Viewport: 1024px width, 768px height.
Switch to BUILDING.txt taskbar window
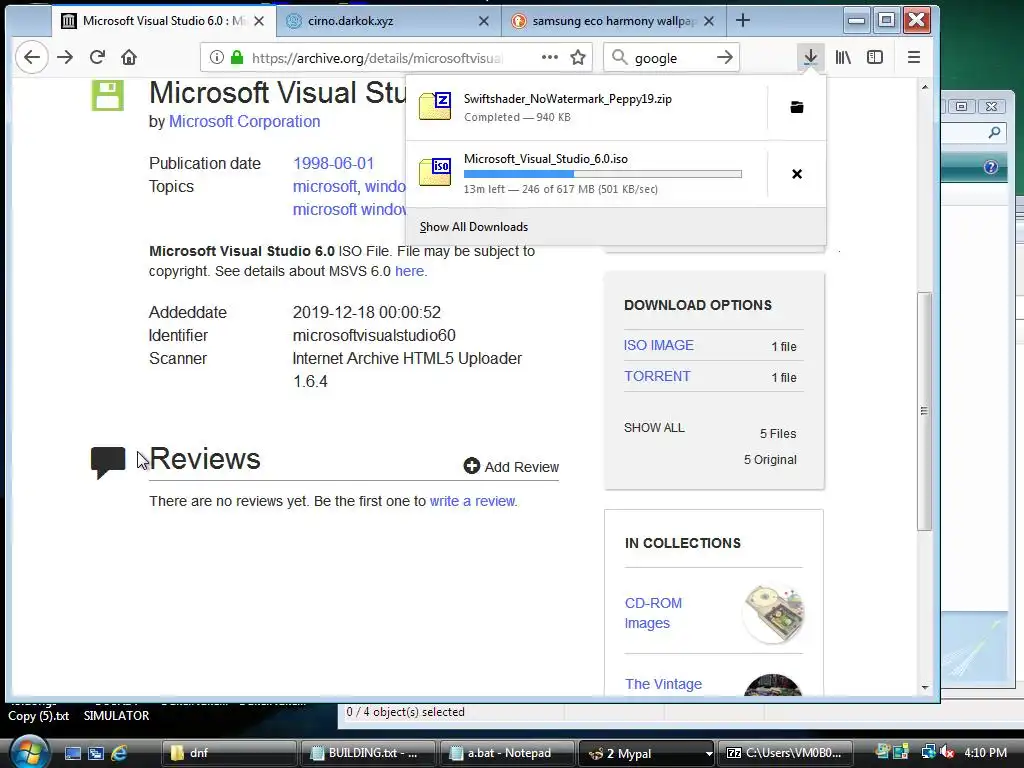370,753
